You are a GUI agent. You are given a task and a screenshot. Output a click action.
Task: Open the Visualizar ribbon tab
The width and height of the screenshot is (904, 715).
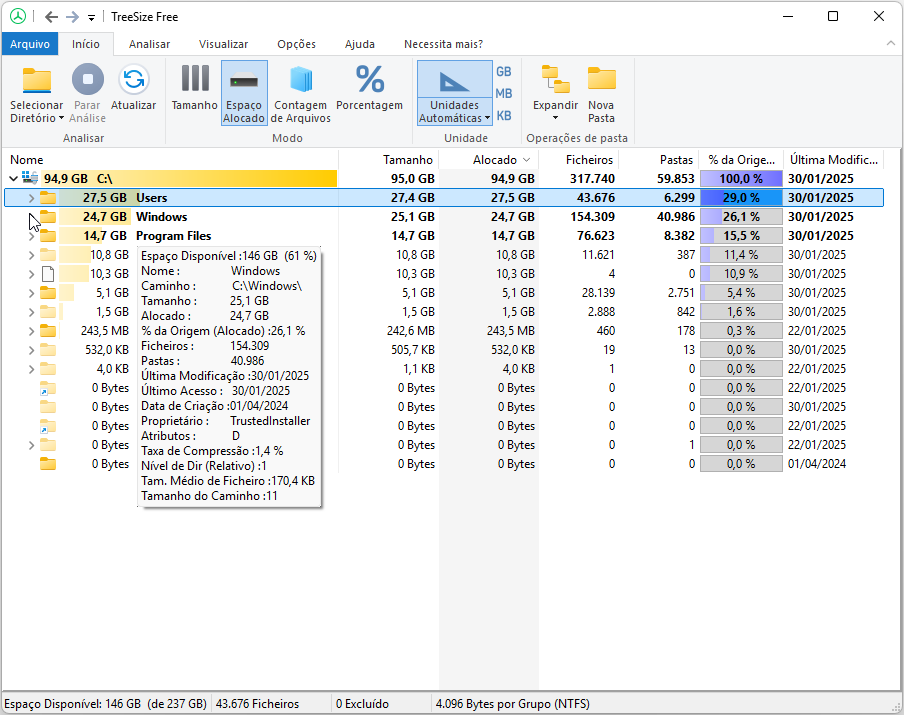pyautogui.click(x=223, y=44)
